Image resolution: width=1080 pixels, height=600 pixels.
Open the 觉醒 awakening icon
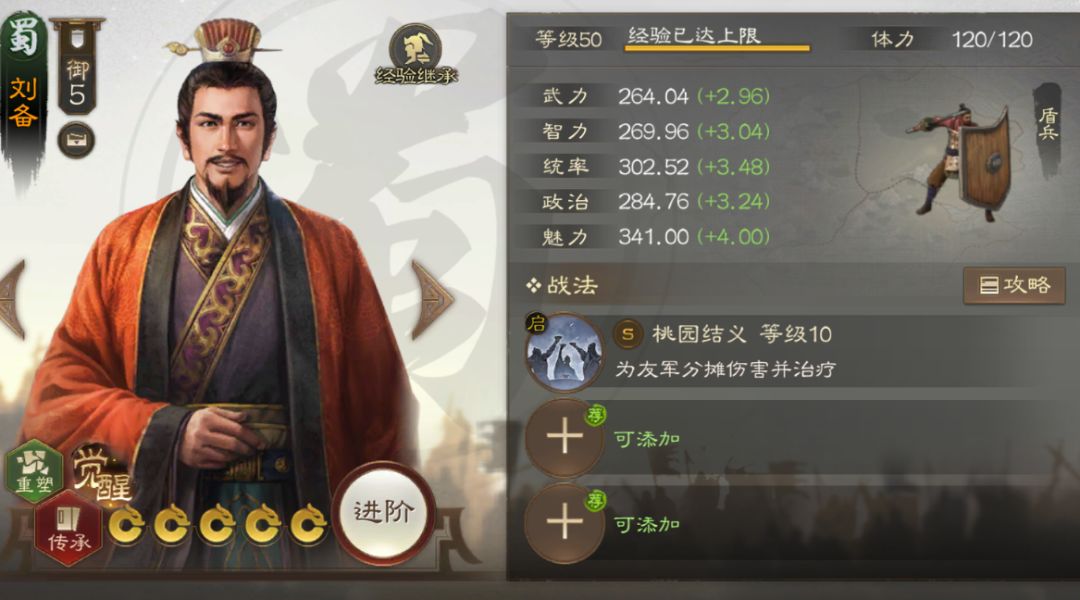pos(102,473)
